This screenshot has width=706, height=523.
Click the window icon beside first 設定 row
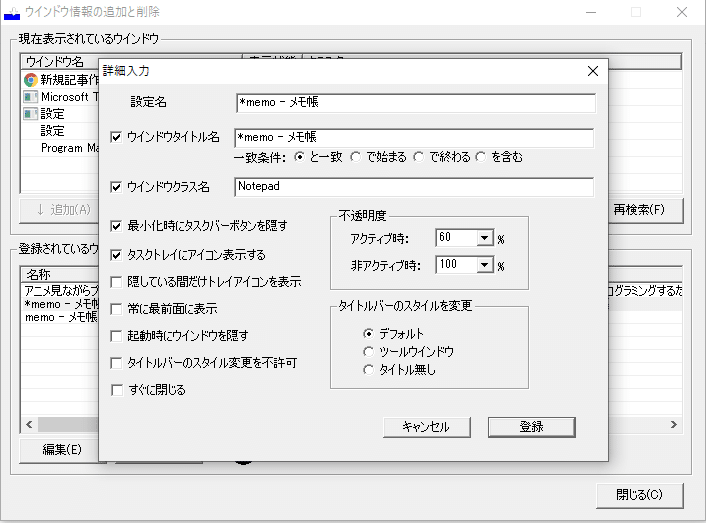(x=30, y=114)
